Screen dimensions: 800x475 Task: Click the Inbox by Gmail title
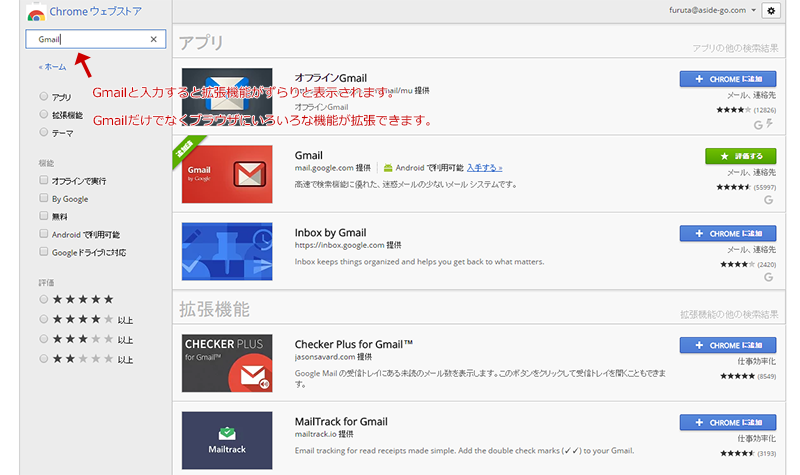coord(330,233)
